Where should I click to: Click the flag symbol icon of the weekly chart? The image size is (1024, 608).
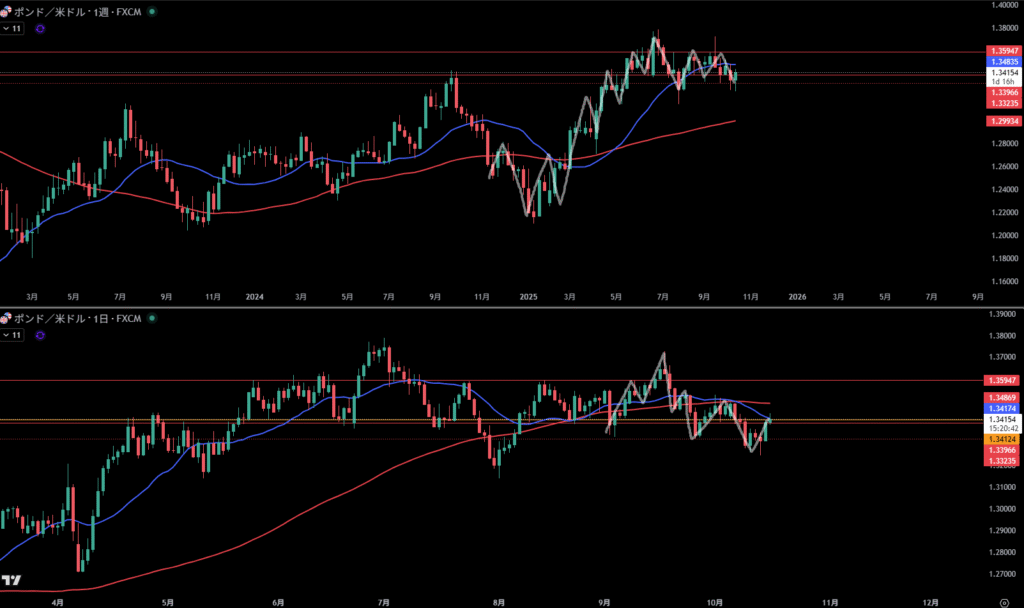[x=5, y=12]
